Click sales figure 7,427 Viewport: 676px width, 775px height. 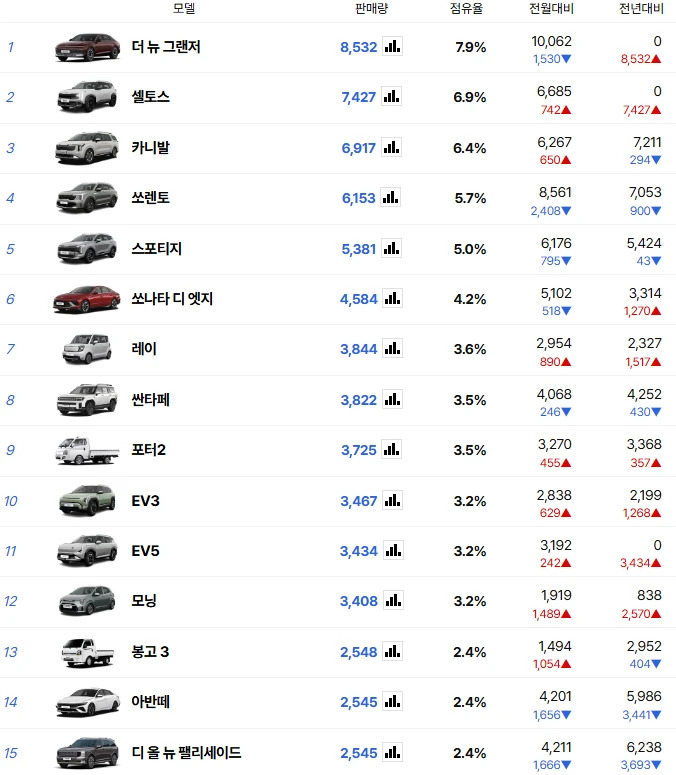(x=359, y=97)
